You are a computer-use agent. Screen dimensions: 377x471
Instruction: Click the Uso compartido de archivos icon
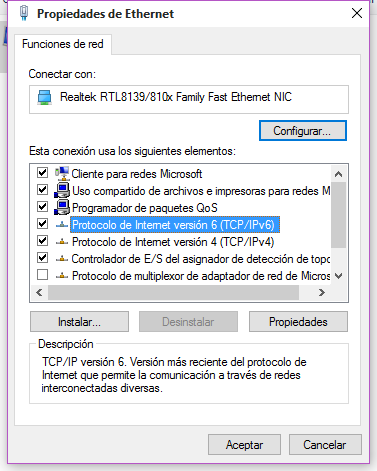[x=62, y=190]
